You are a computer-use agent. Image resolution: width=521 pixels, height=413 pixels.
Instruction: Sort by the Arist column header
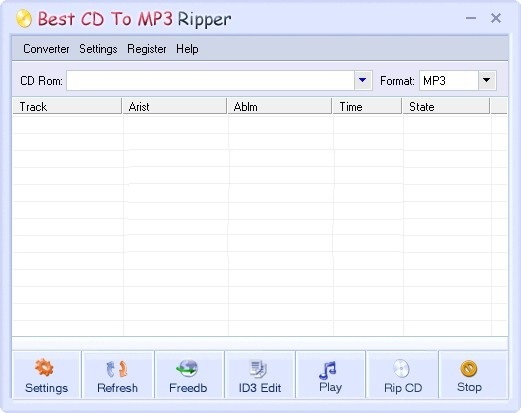coord(175,106)
